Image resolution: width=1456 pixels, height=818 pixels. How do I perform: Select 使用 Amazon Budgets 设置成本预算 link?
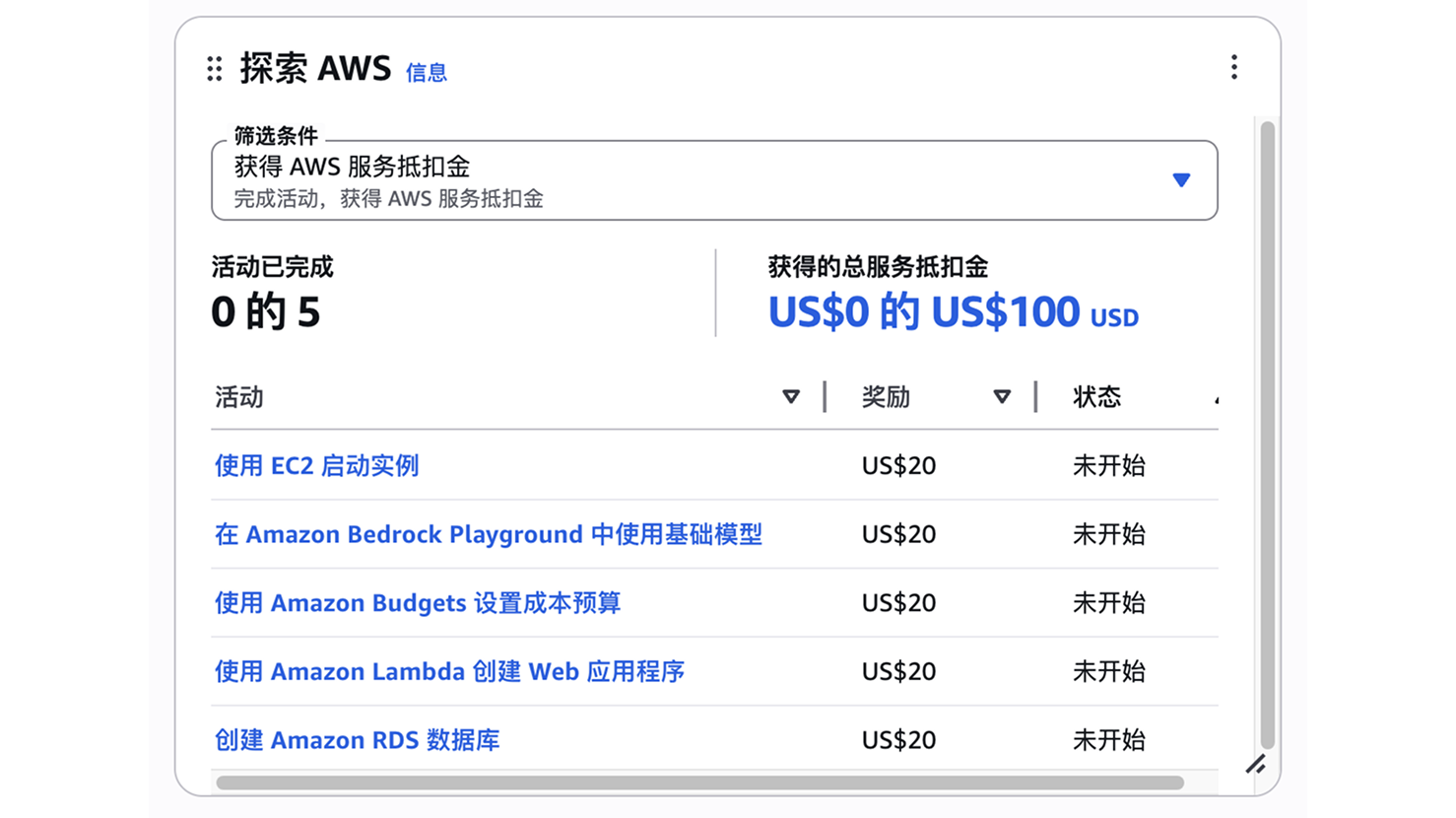(x=417, y=603)
